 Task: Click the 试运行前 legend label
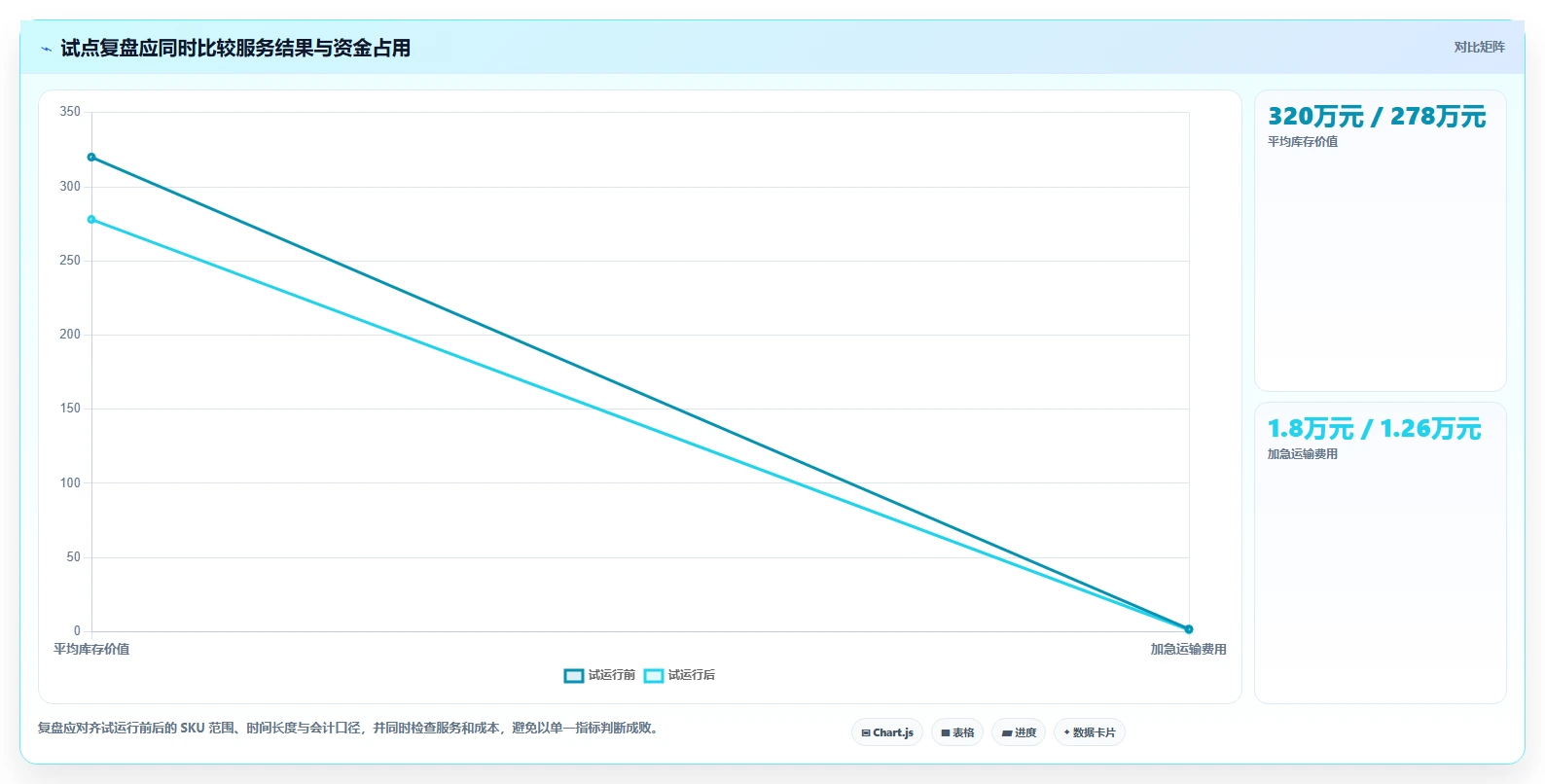point(611,675)
